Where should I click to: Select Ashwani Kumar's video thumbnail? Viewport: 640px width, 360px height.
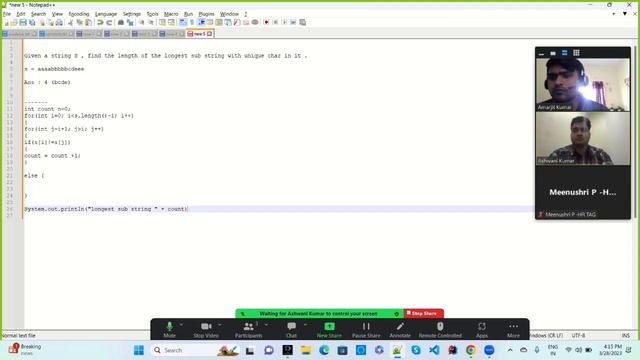582,138
